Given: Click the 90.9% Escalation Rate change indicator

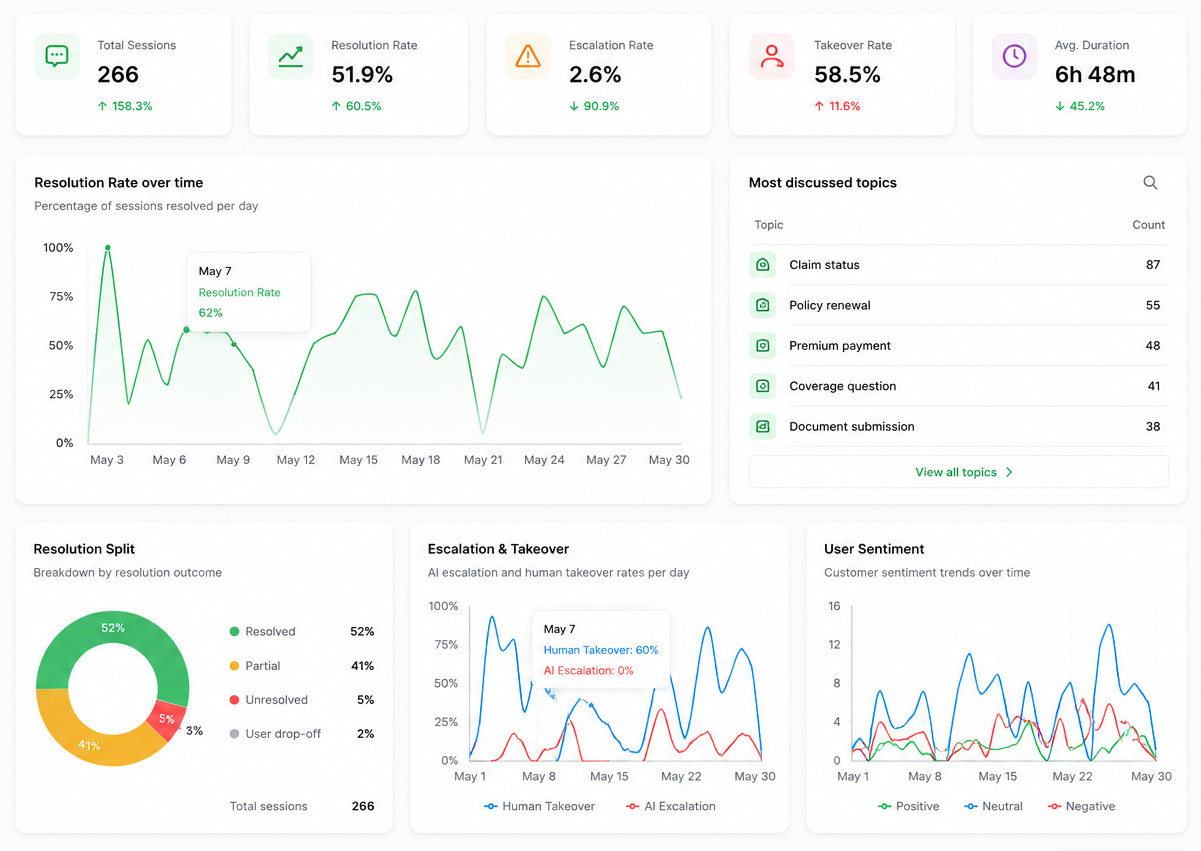Looking at the screenshot, I should tap(594, 106).
